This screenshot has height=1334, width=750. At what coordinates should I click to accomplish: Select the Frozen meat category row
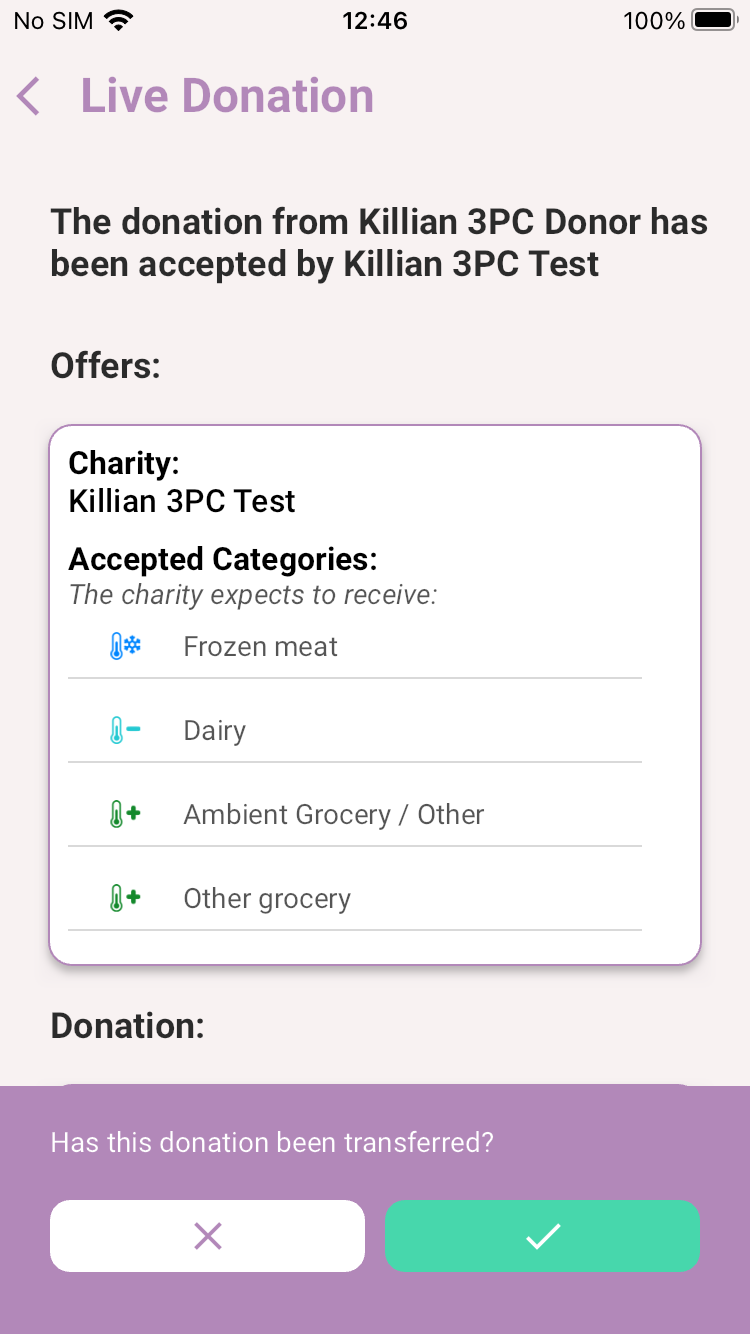[x=355, y=647]
